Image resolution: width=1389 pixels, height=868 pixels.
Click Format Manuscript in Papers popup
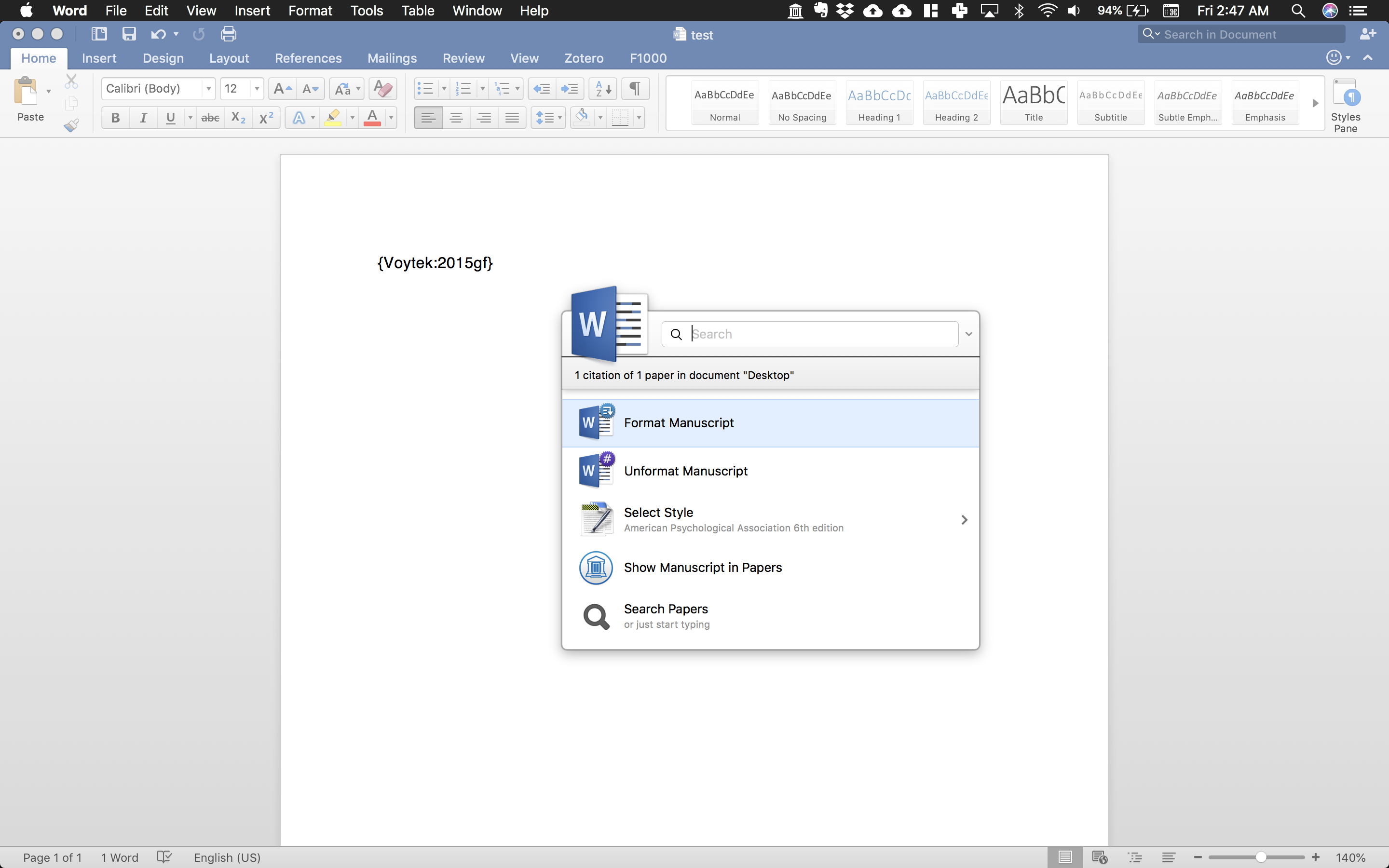[770, 423]
